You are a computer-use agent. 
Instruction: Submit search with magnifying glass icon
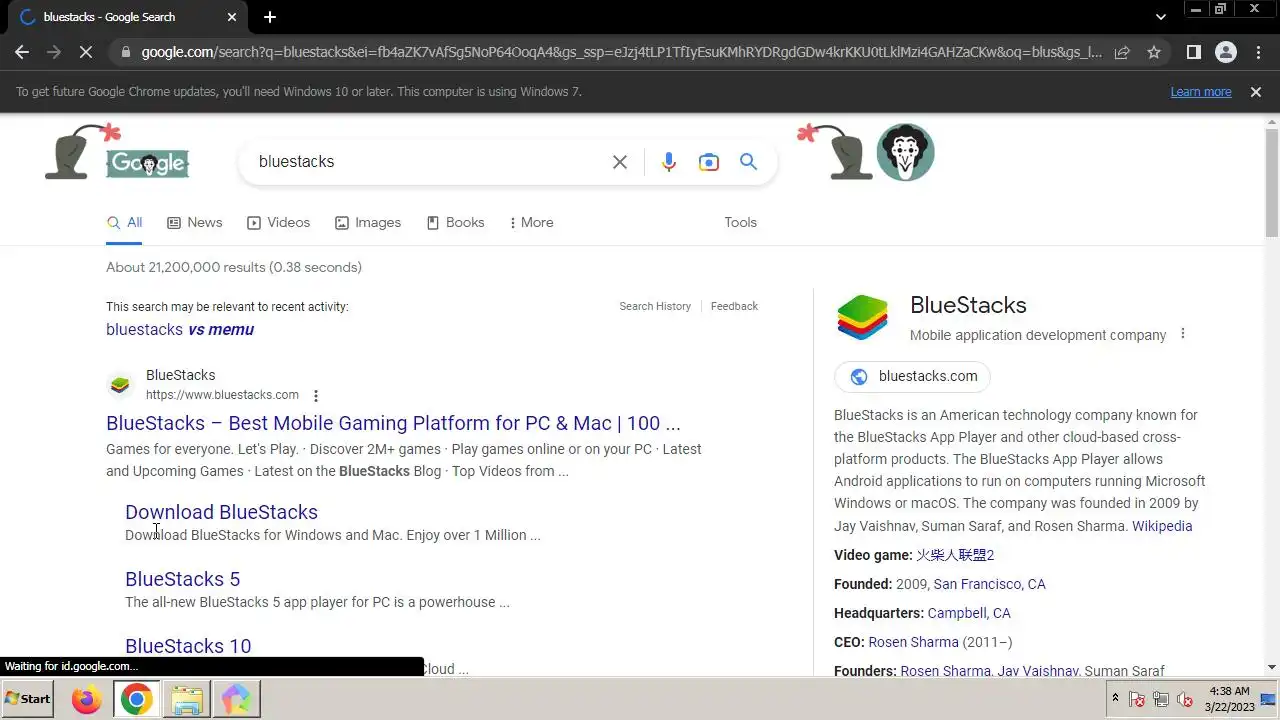pyautogui.click(x=748, y=162)
